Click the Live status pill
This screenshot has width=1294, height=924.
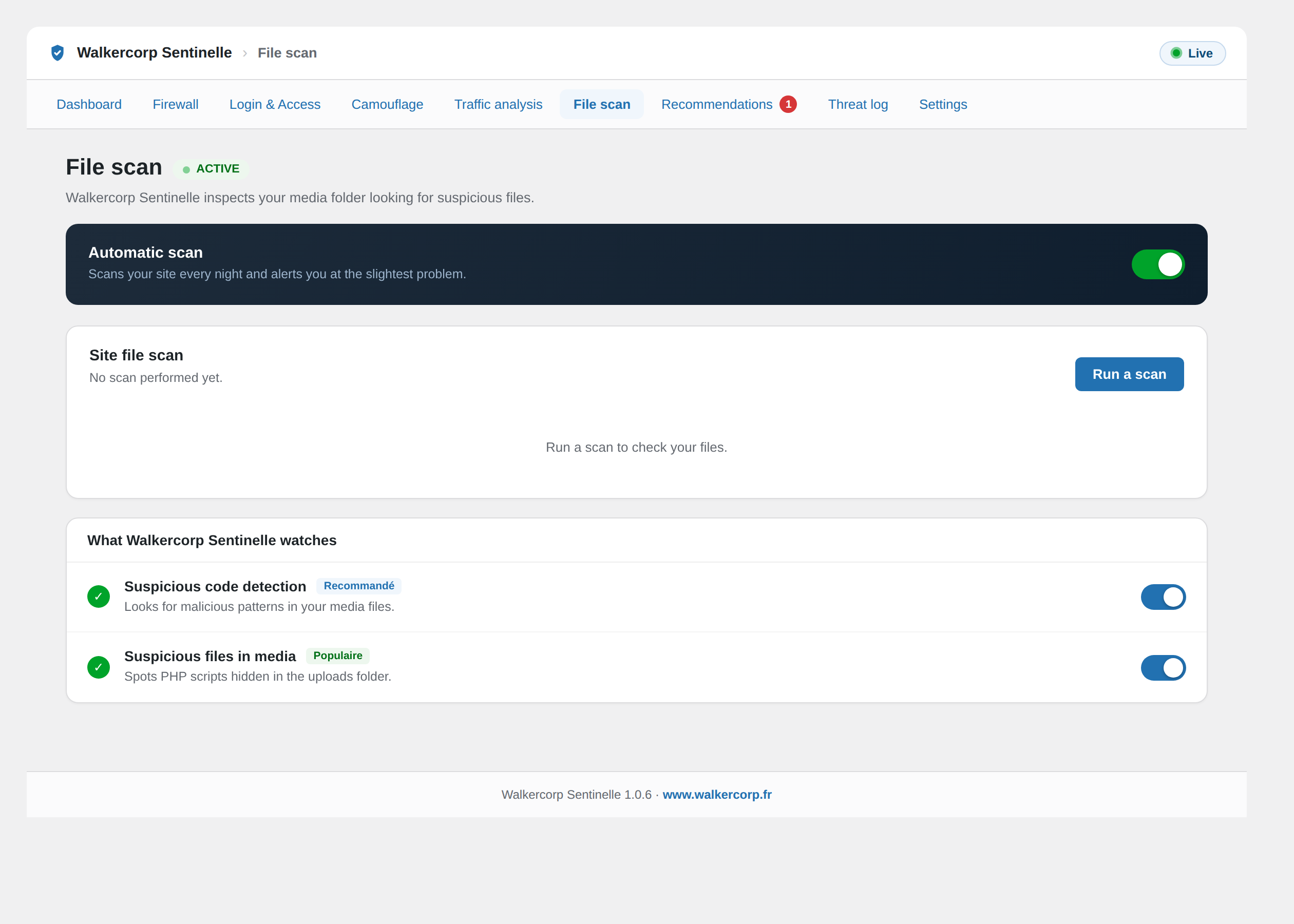point(1192,53)
